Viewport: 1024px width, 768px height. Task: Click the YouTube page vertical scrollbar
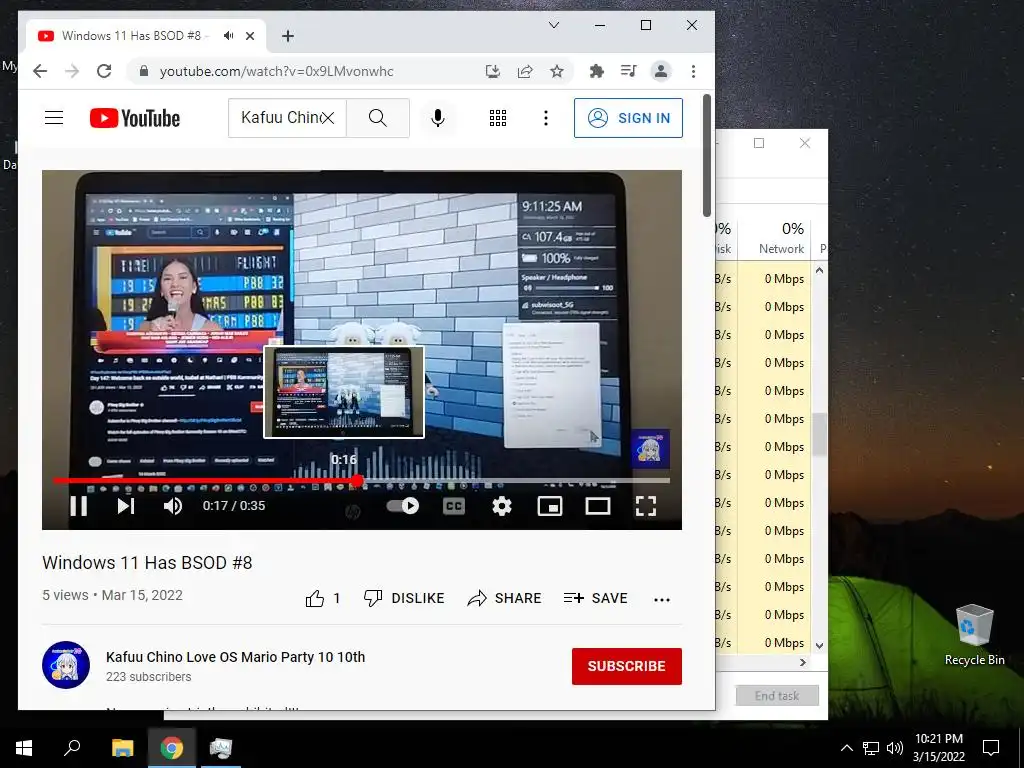[707, 155]
